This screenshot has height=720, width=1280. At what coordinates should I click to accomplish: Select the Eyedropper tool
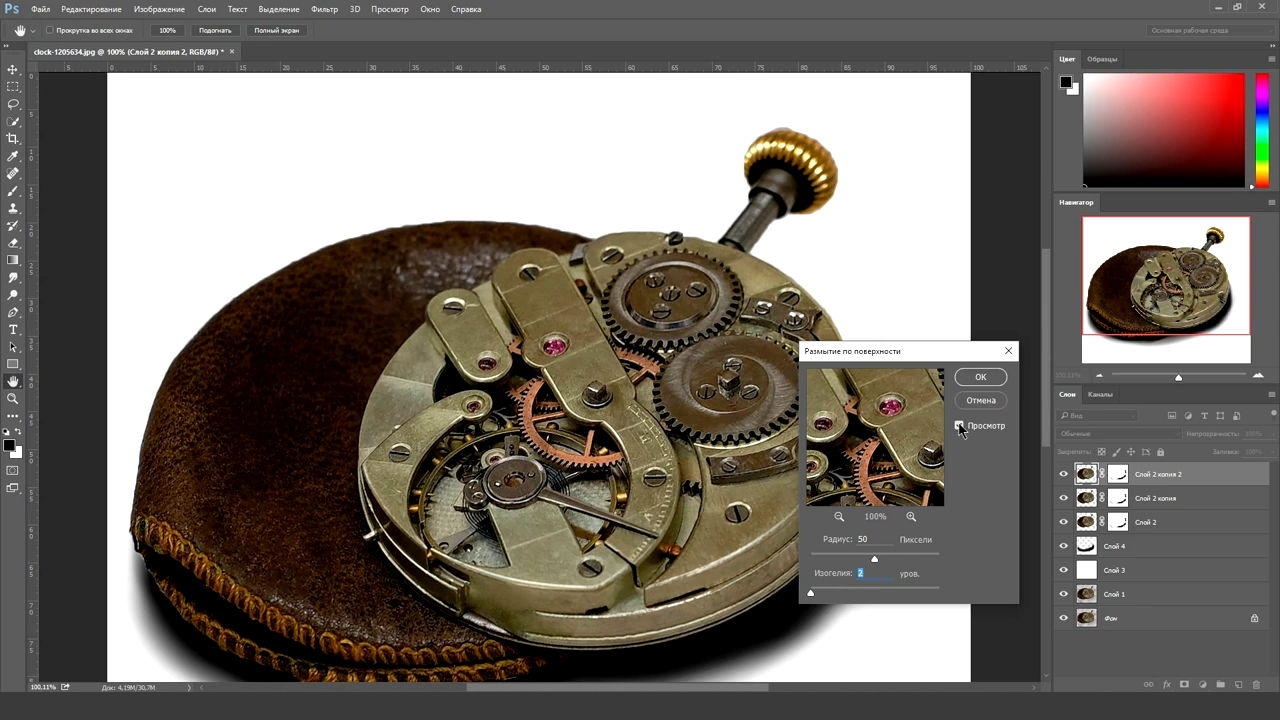pyautogui.click(x=13, y=156)
